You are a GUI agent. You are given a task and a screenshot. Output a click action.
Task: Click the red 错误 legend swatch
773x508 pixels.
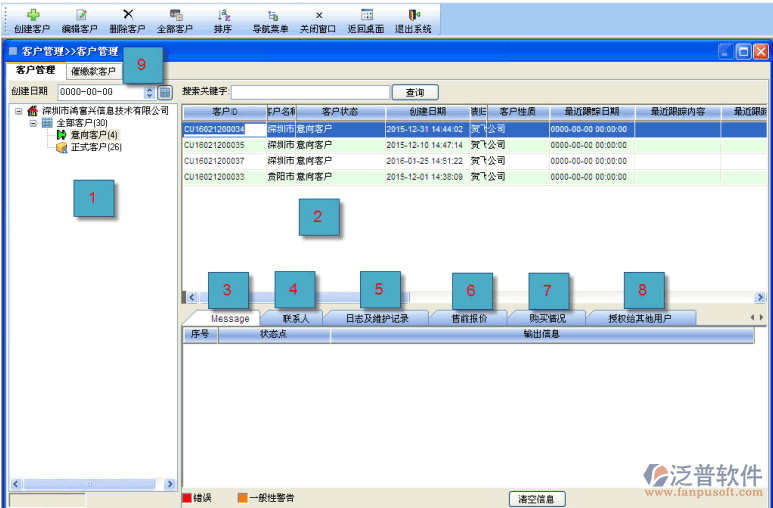[x=187, y=498]
